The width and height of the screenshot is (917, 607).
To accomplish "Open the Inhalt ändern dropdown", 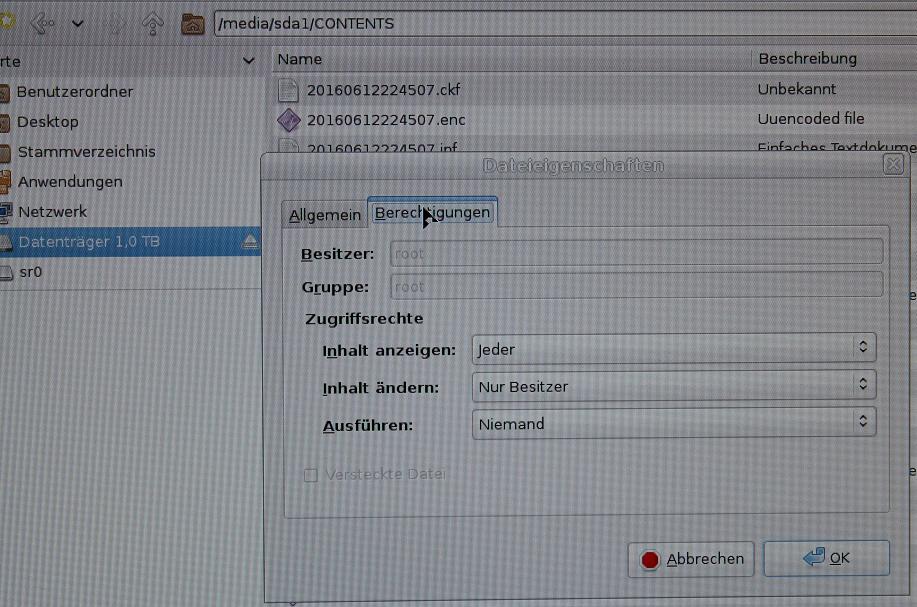I will [x=674, y=387].
